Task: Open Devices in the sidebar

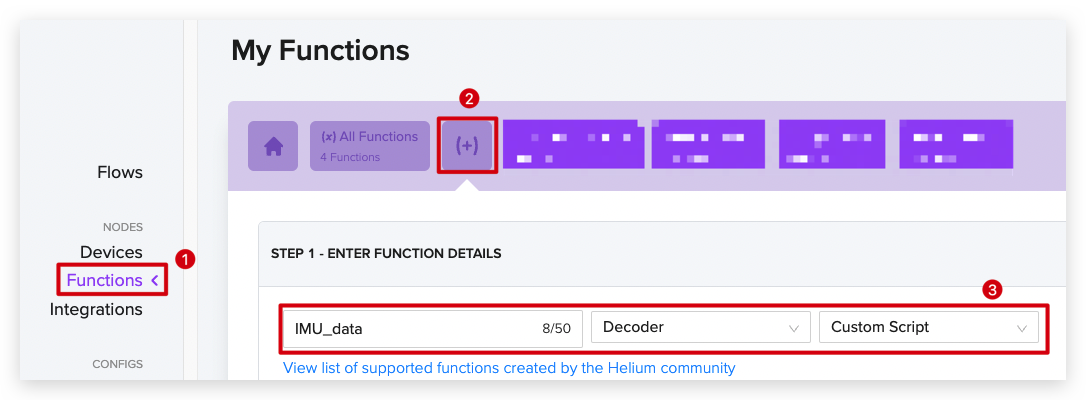Action: point(112,252)
